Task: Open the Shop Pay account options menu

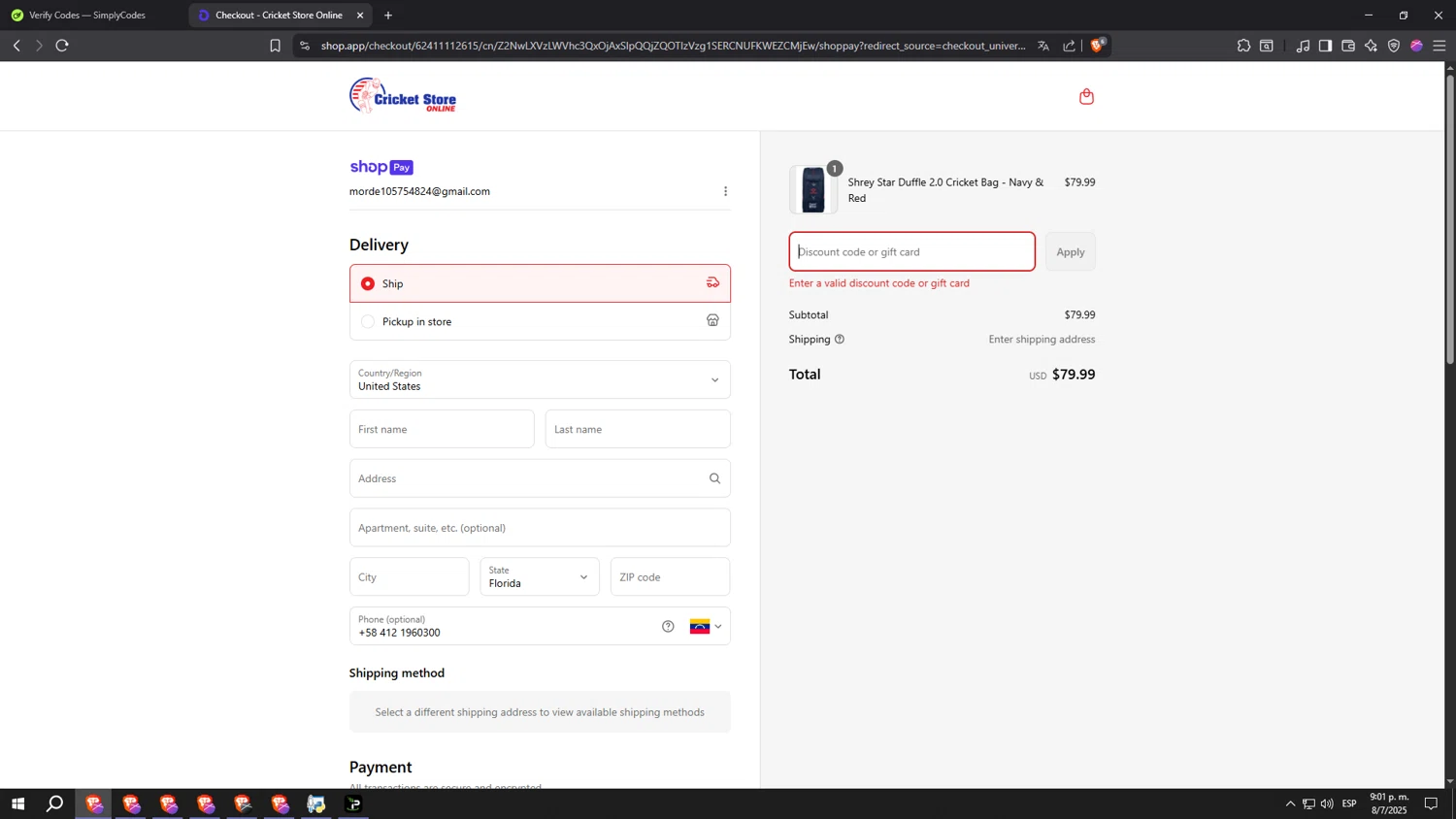Action: click(x=725, y=191)
